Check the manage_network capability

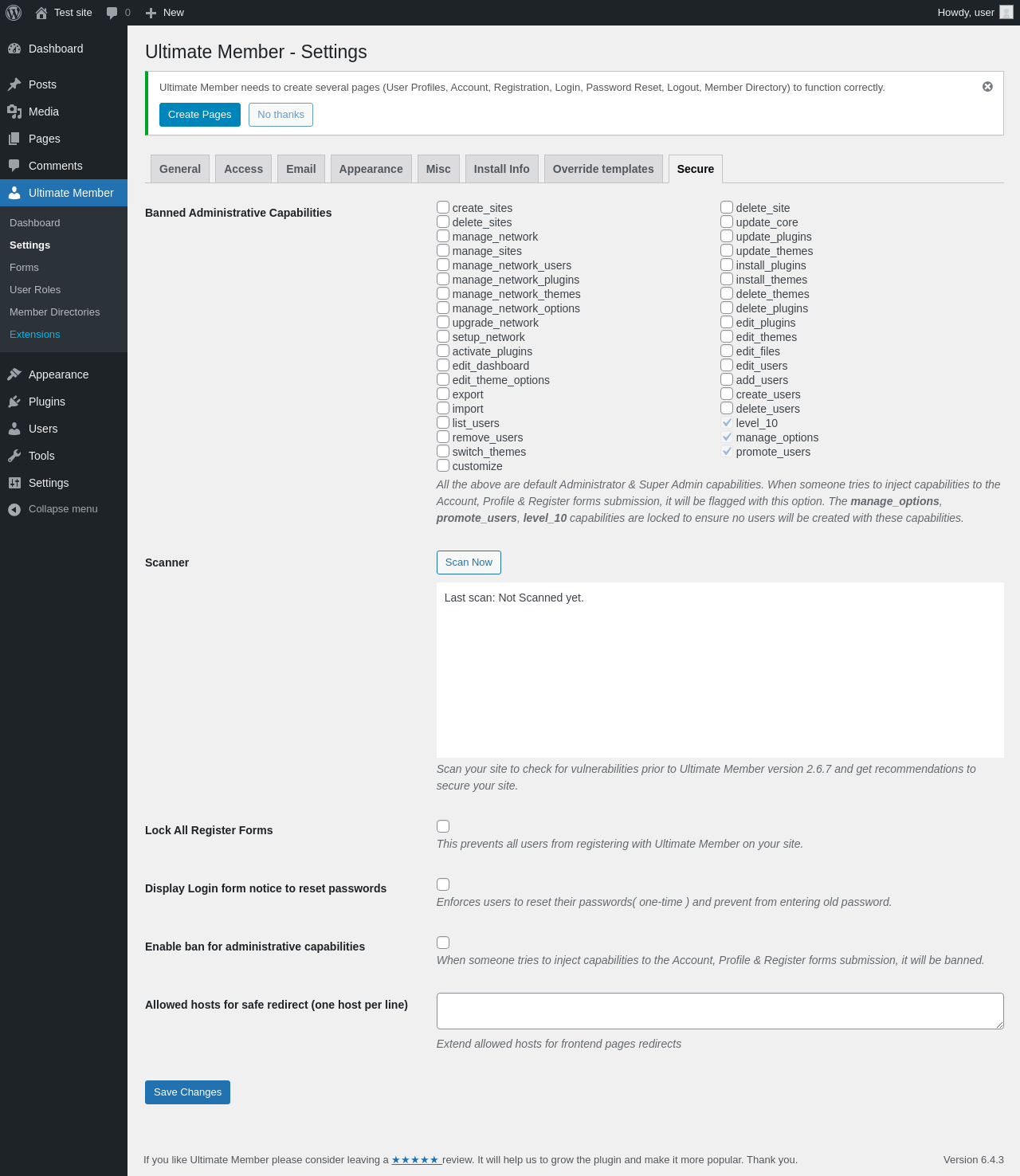pyautogui.click(x=443, y=237)
